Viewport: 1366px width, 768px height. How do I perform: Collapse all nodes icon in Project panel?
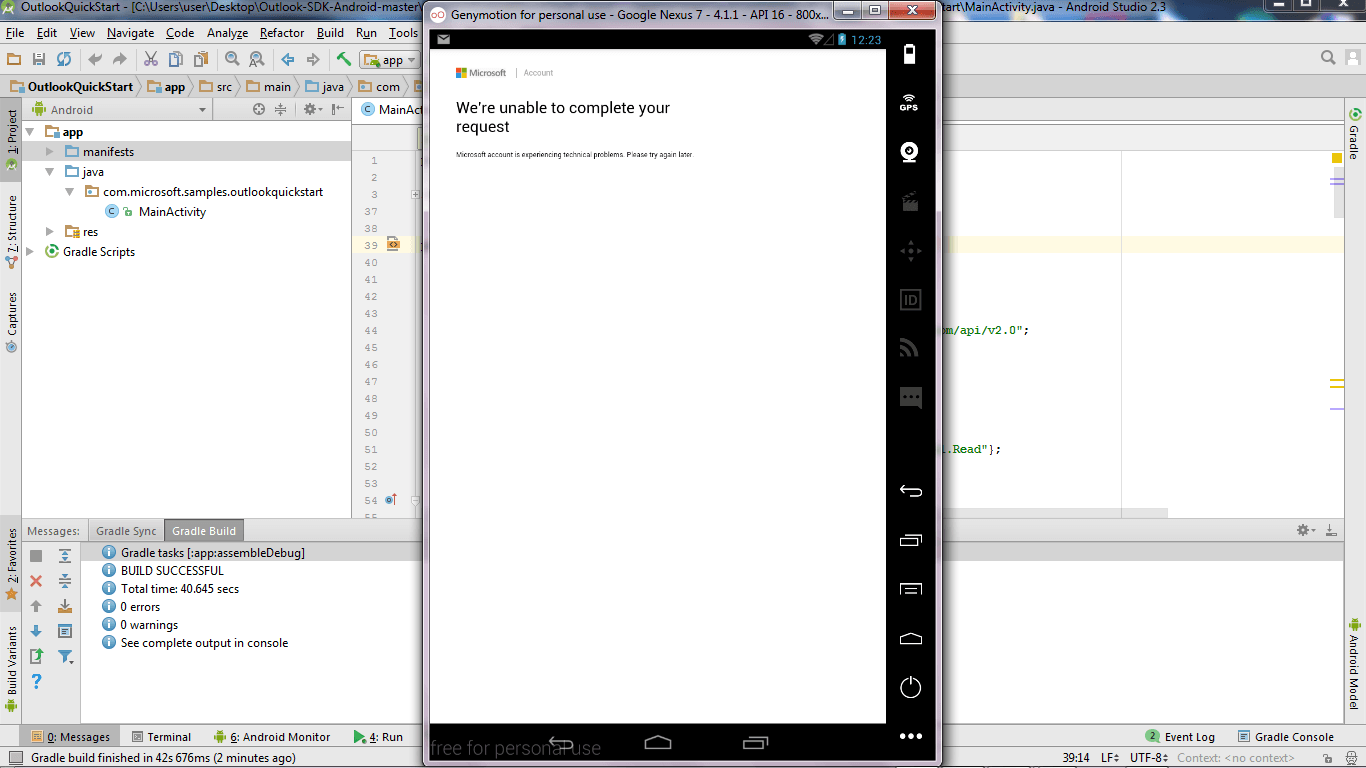point(281,110)
